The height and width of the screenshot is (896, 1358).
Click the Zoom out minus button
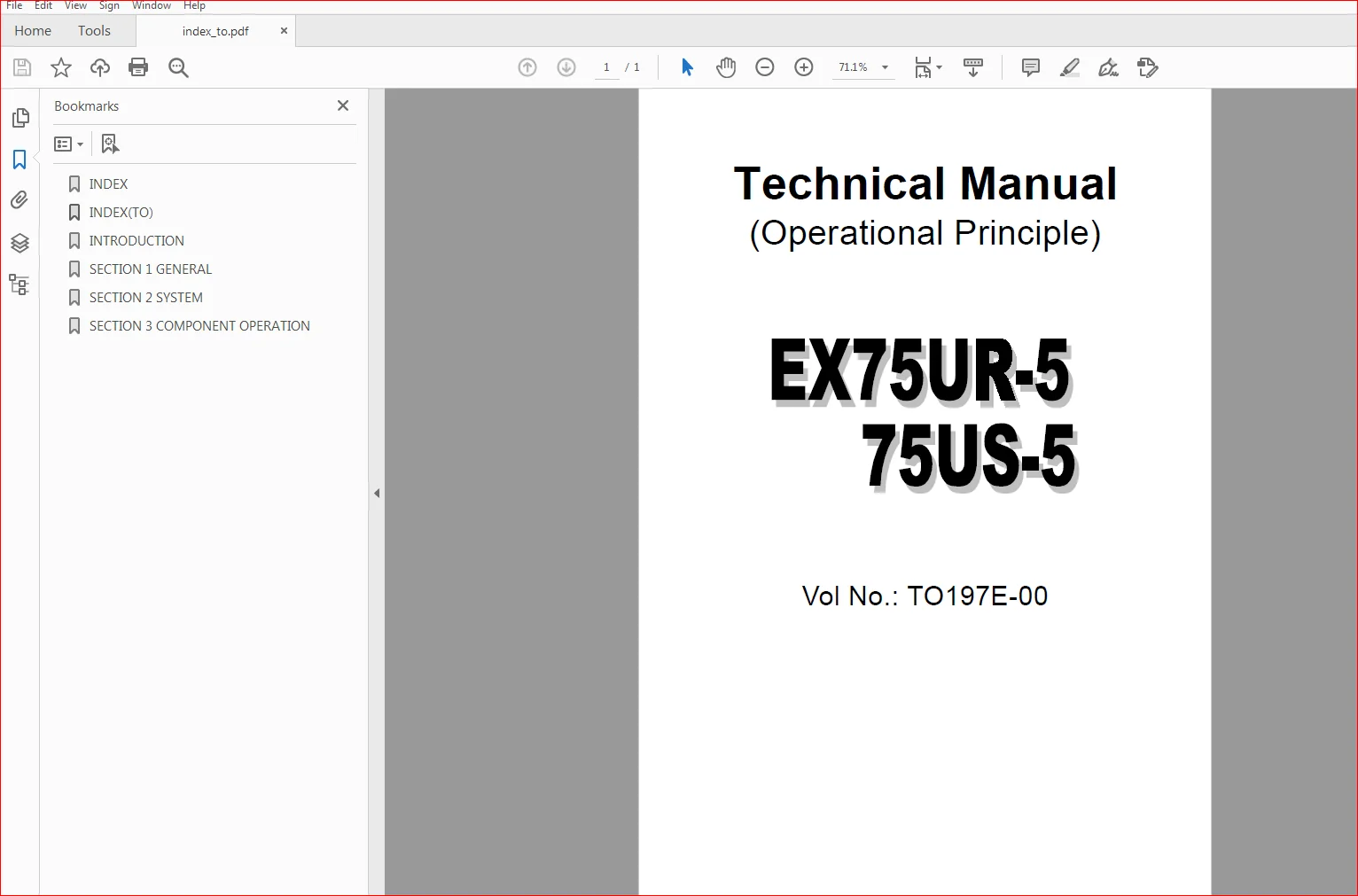click(x=765, y=67)
